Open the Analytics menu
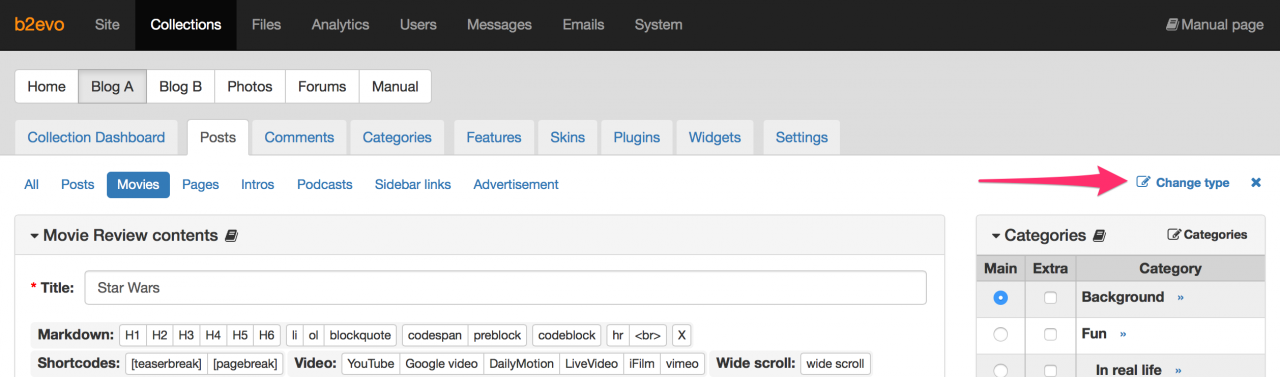The width and height of the screenshot is (1280, 377). coord(340,25)
